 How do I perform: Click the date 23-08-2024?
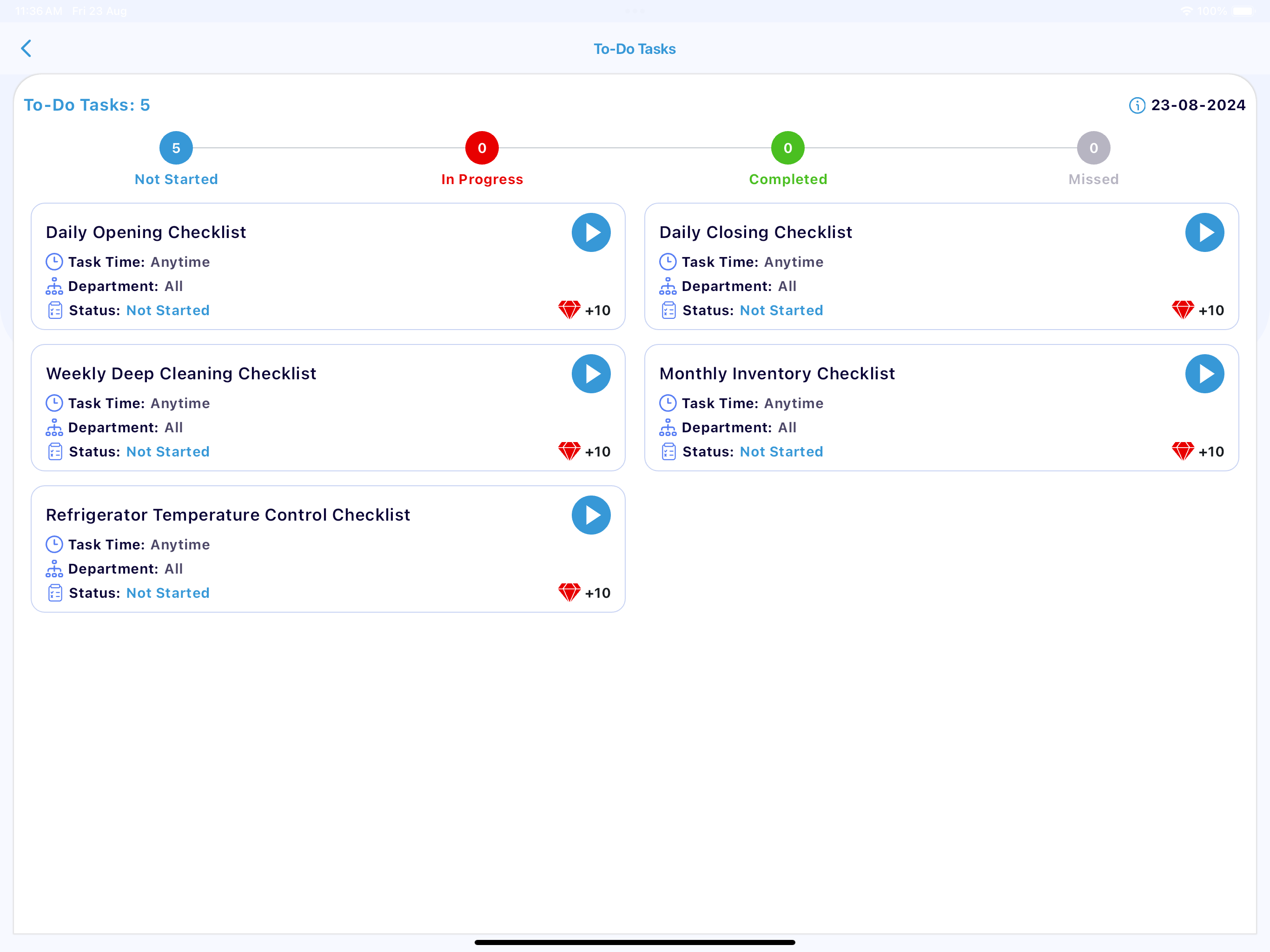(x=1197, y=106)
